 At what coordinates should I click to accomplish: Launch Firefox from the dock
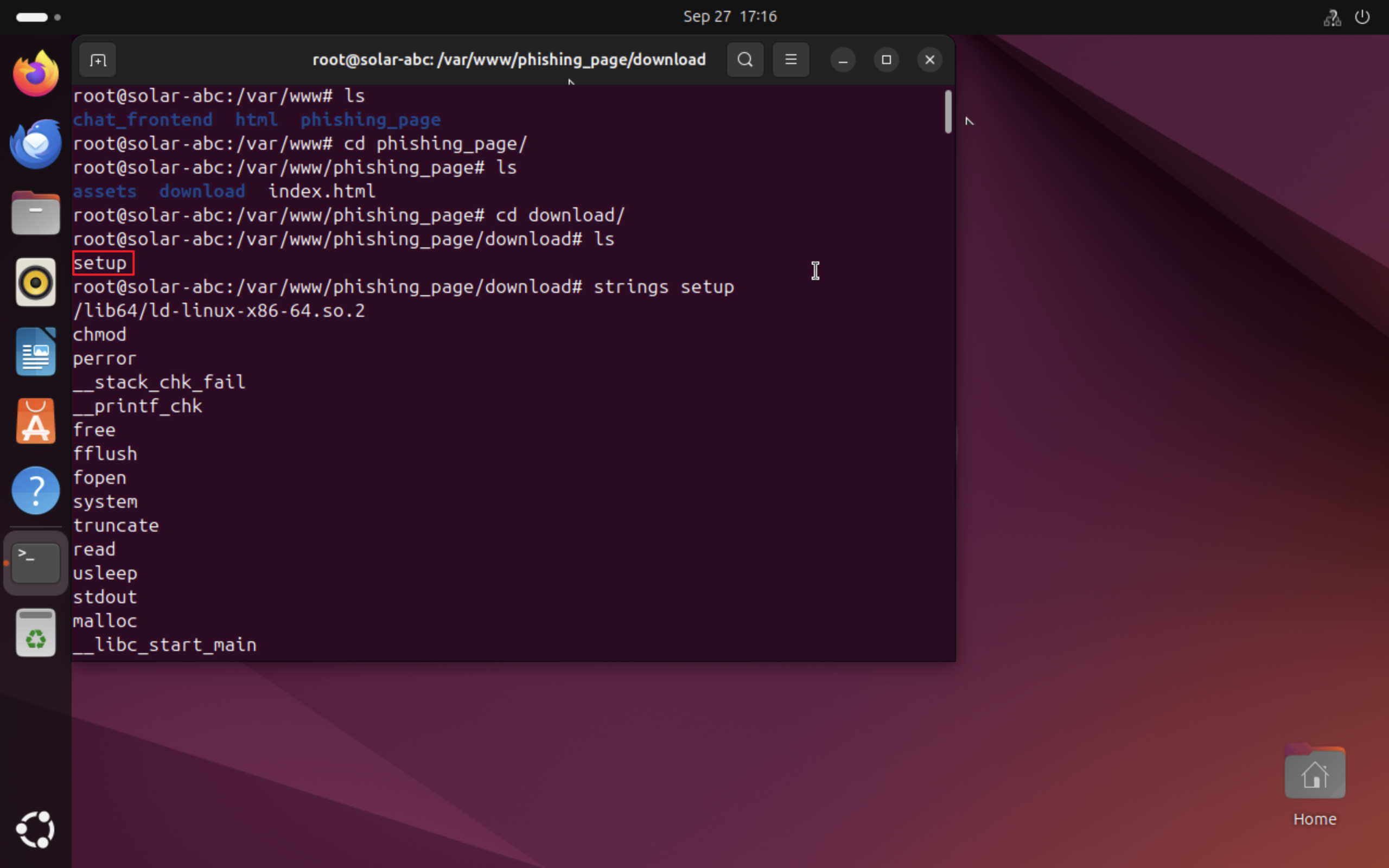[x=36, y=73]
